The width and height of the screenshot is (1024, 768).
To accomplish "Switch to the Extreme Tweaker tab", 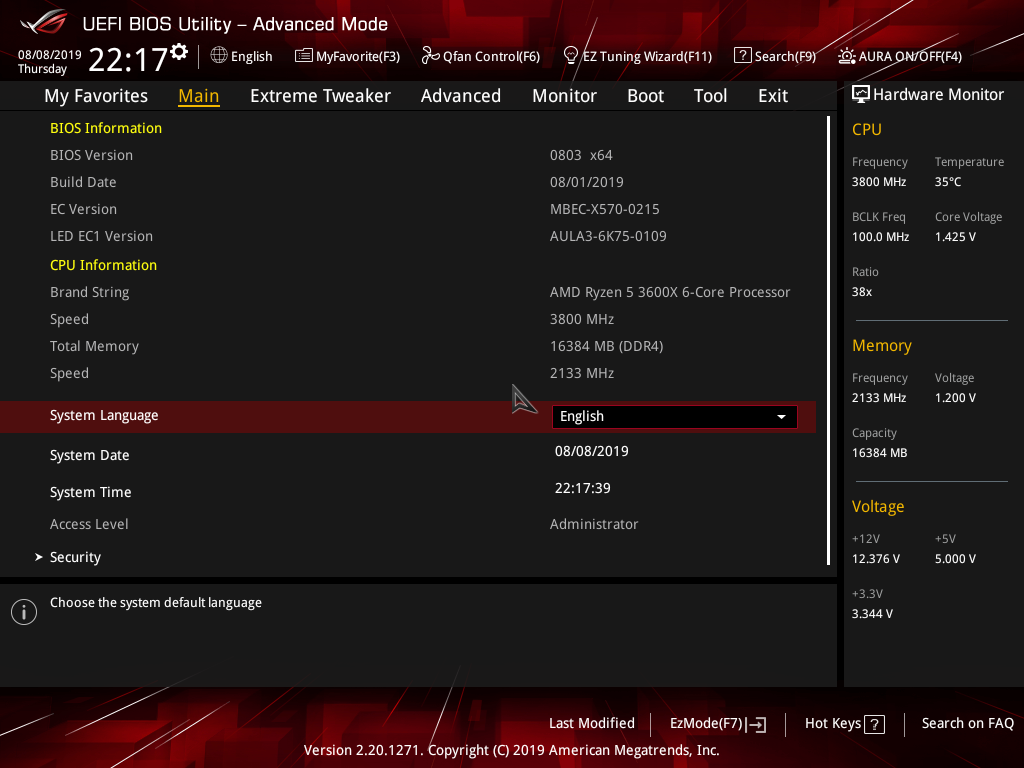I will click(x=320, y=95).
